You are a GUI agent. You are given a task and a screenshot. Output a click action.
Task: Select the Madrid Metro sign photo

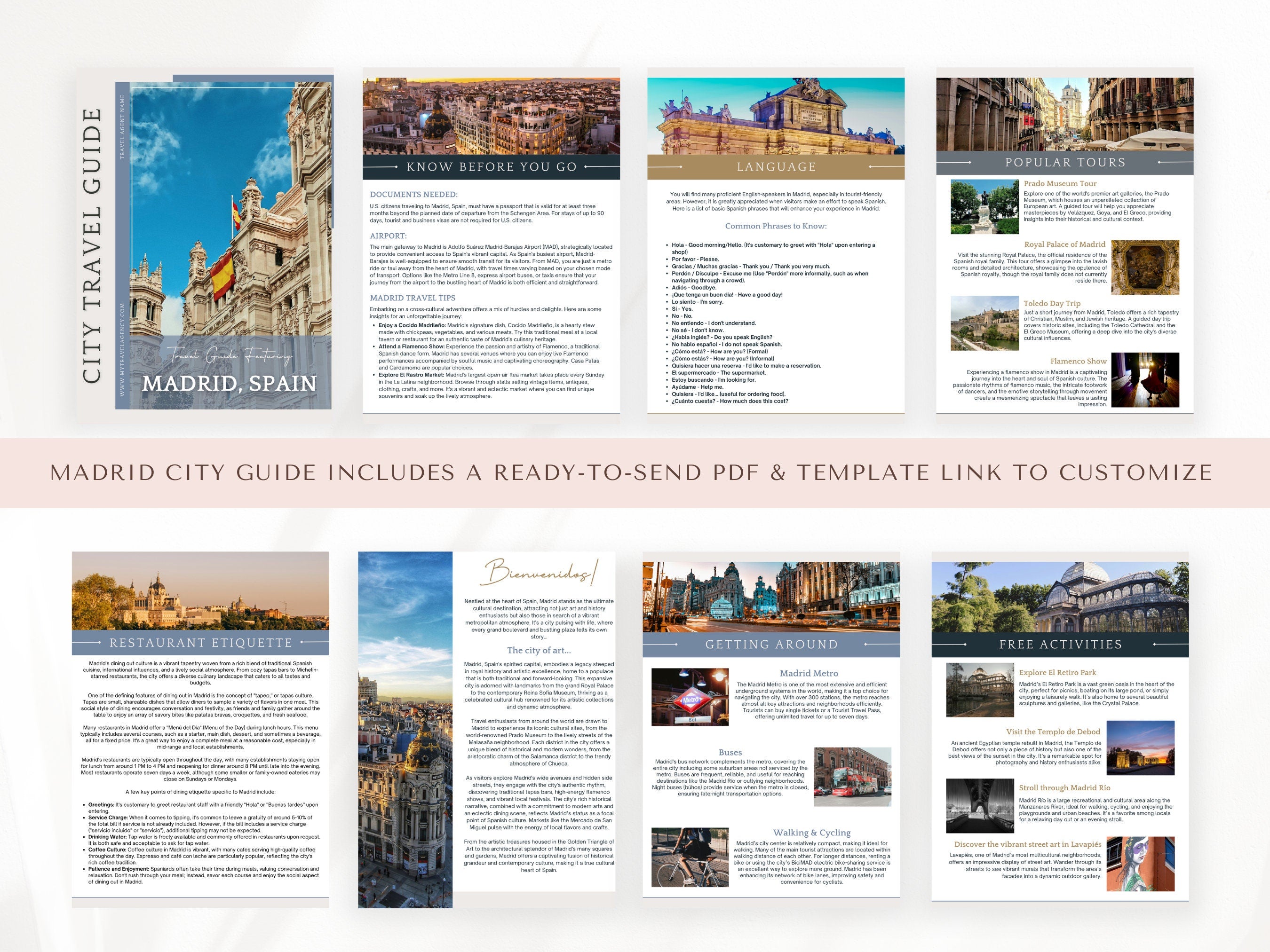click(690, 697)
